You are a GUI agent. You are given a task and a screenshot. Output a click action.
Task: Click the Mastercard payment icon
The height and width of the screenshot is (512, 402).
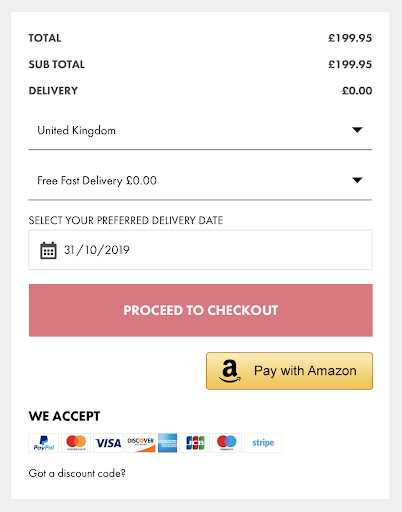[x=76, y=443]
